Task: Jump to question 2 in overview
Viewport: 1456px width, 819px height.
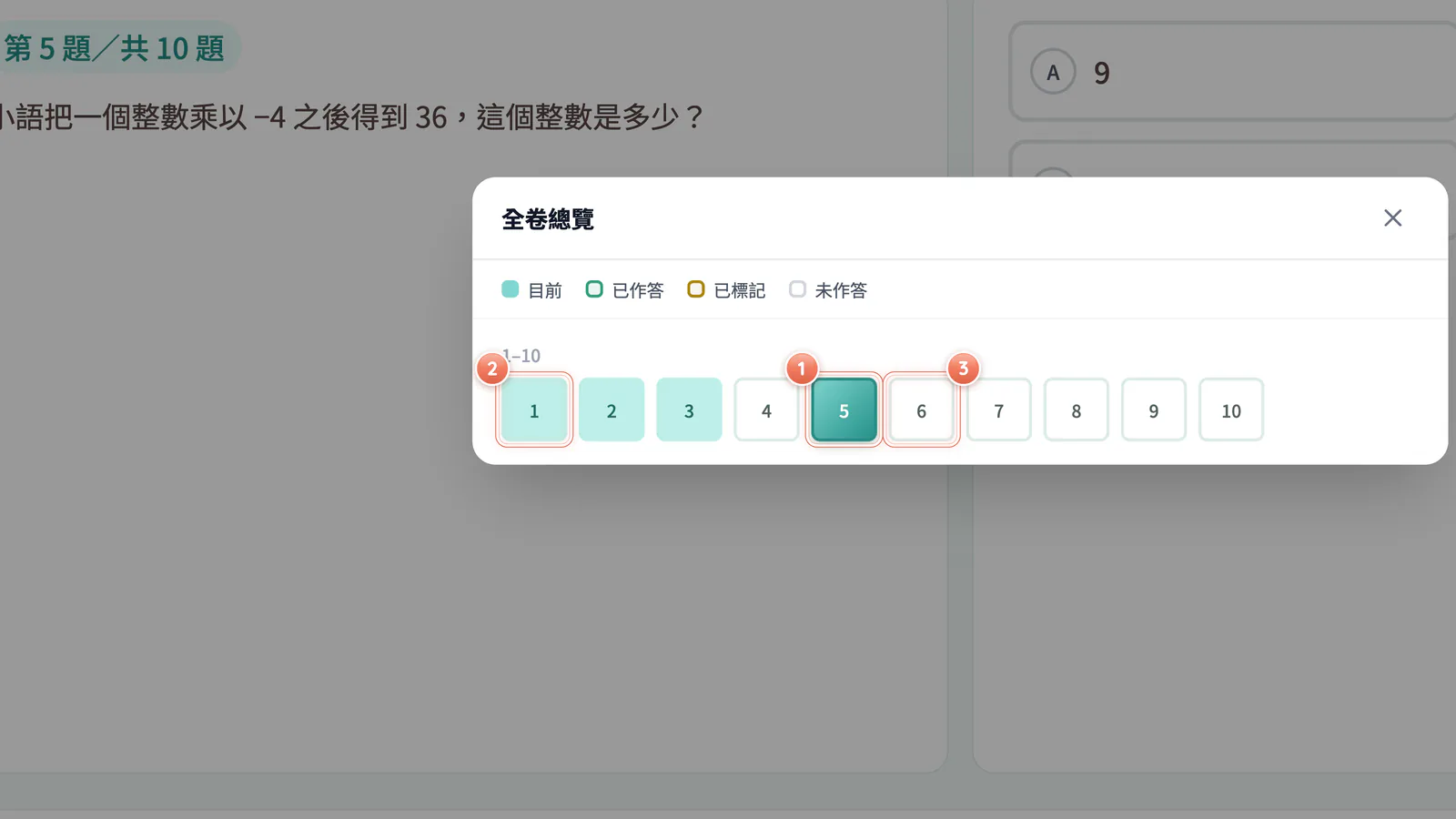Action: pyautogui.click(x=612, y=409)
